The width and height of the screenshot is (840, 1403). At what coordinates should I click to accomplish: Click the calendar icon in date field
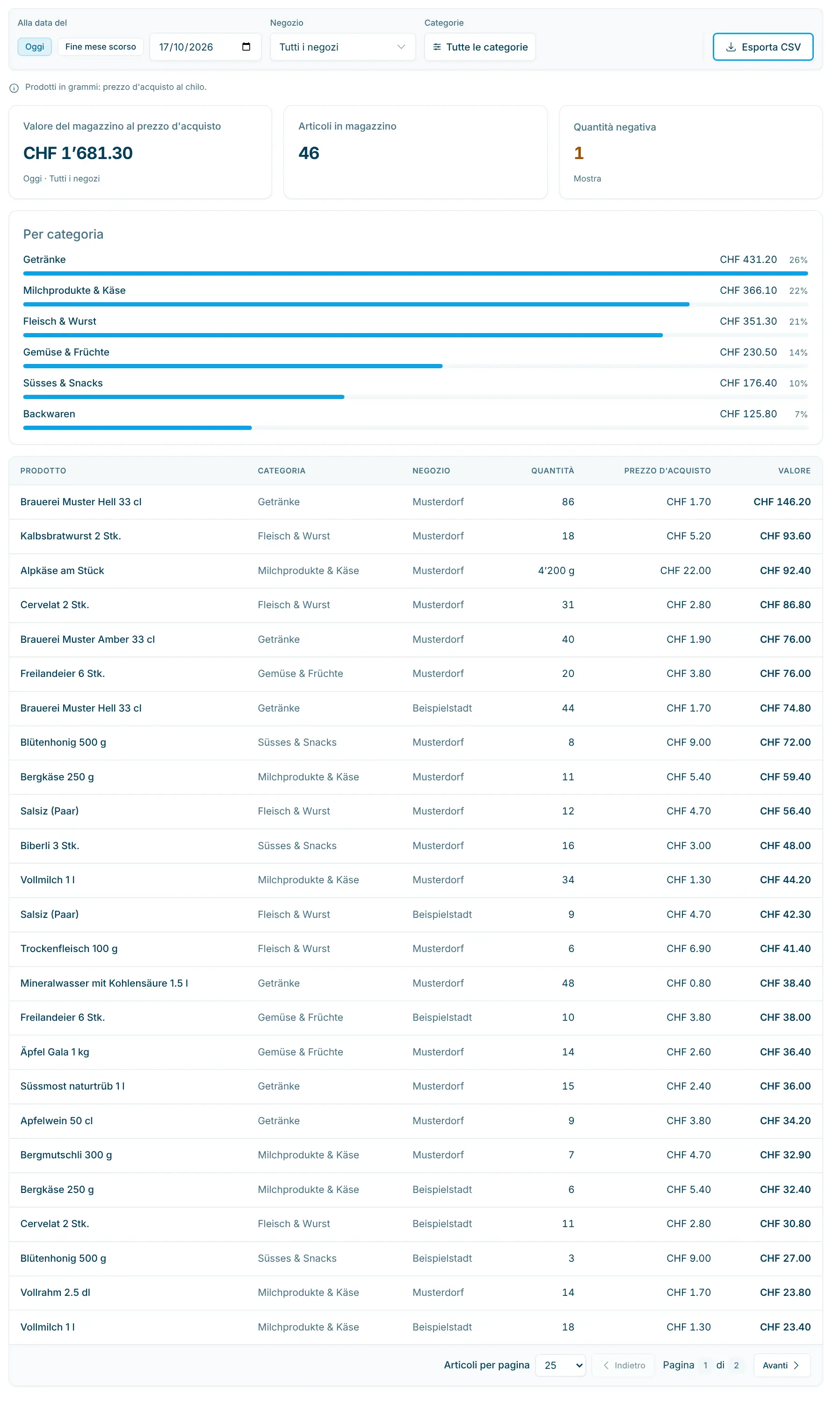(x=246, y=46)
